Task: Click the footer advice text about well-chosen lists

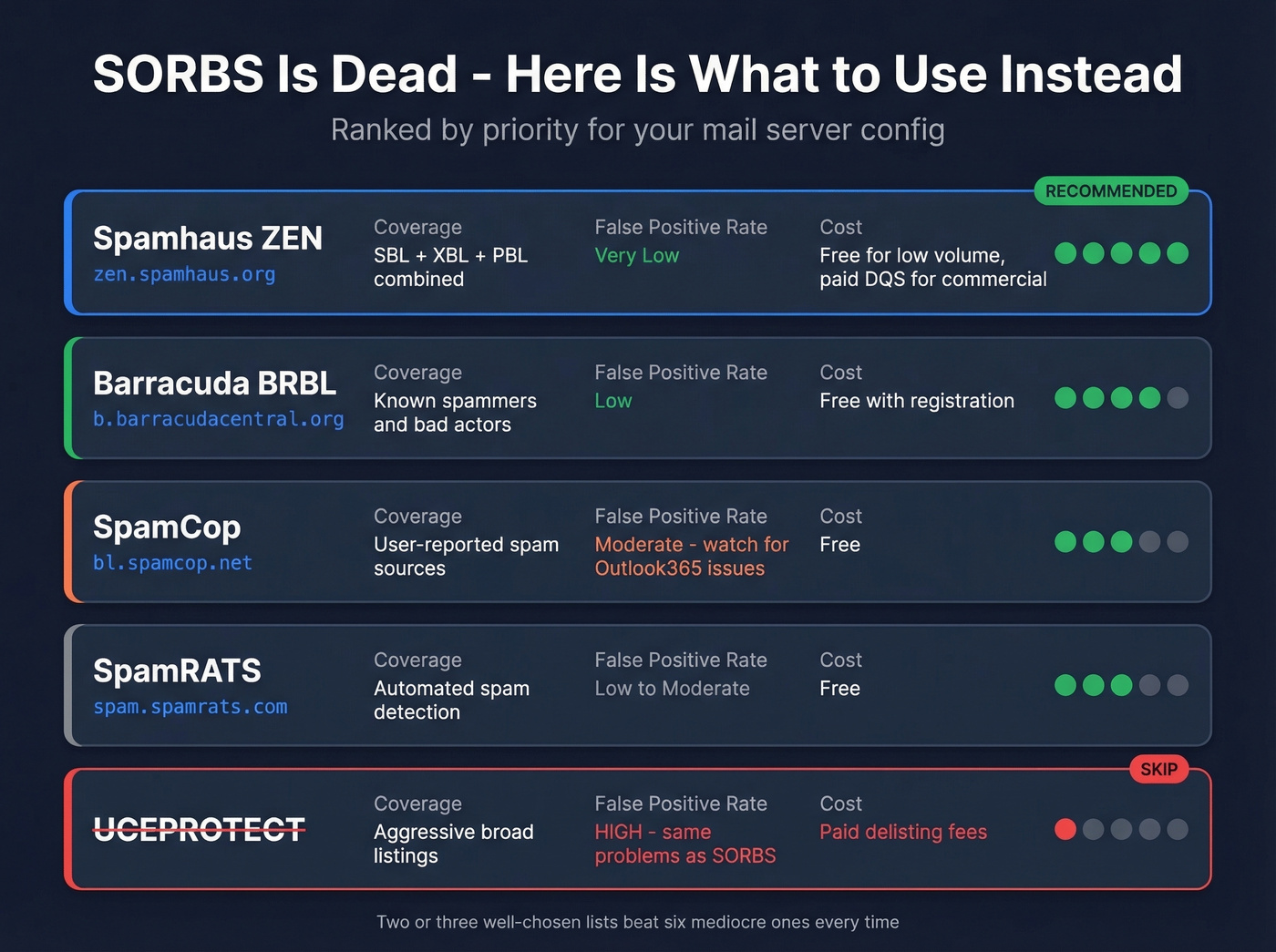Action: (638, 922)
